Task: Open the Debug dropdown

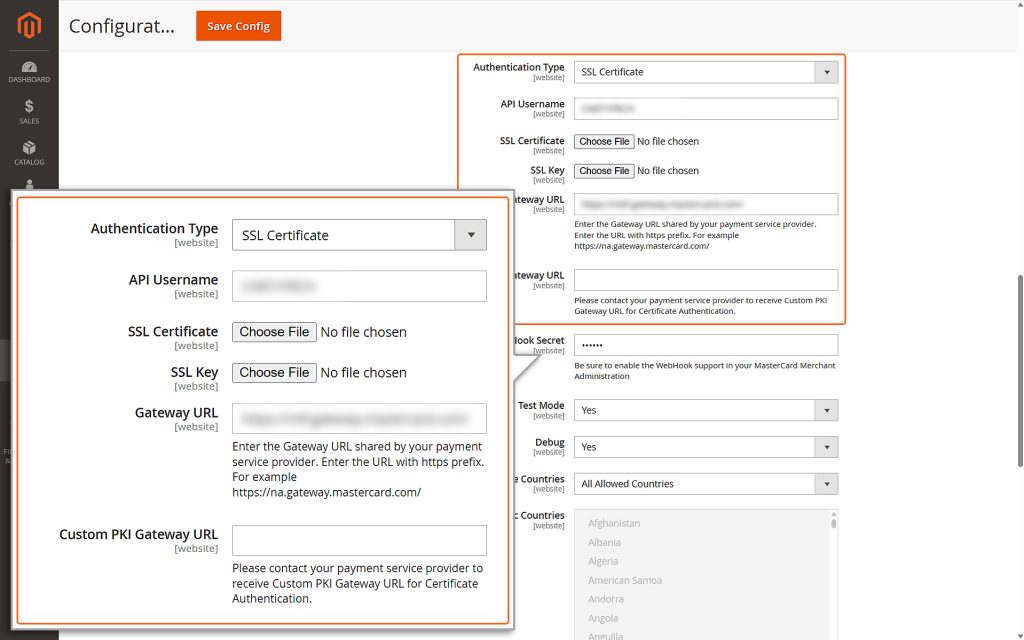Action: pos(705,447)
